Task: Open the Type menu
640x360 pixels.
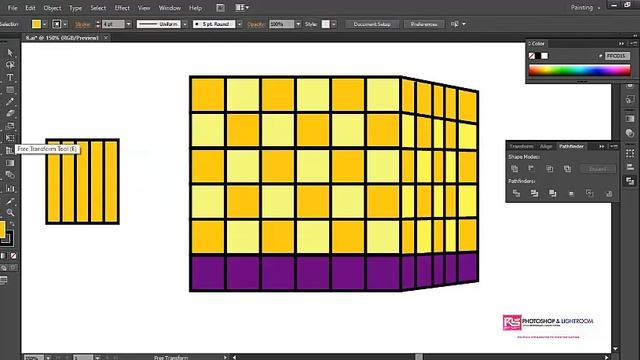Action: point(76,8)
